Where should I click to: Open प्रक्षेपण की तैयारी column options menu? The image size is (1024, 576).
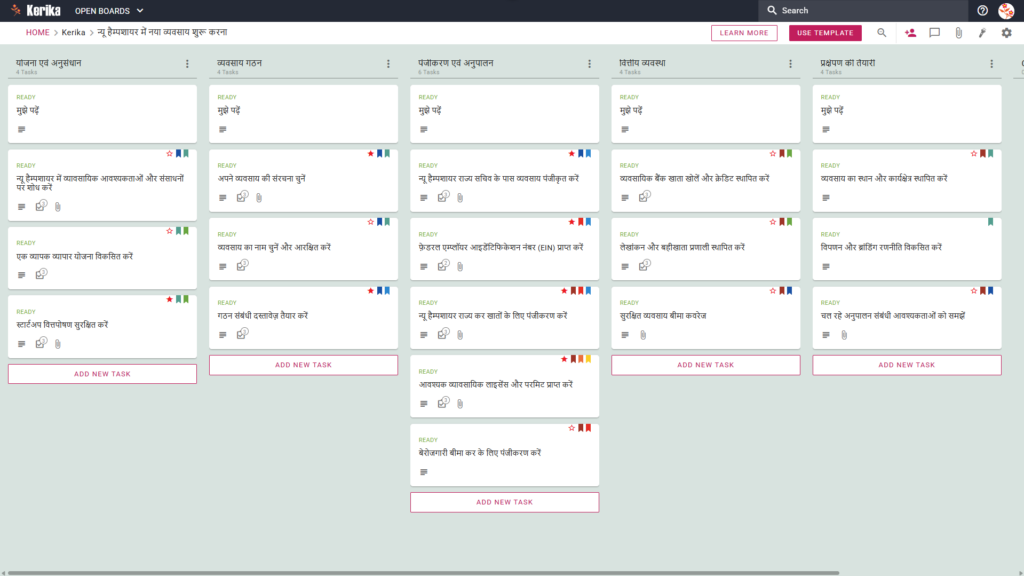pos(992,64)
